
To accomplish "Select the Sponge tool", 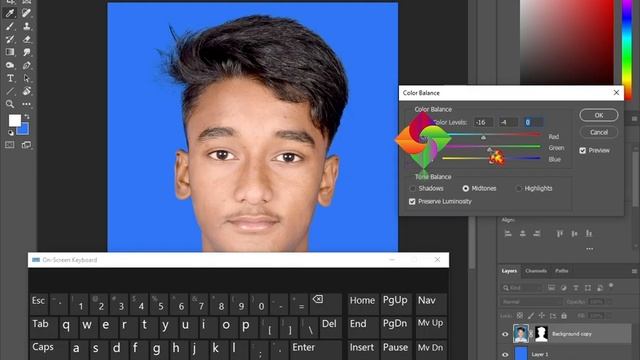I will tap(10, 65).
